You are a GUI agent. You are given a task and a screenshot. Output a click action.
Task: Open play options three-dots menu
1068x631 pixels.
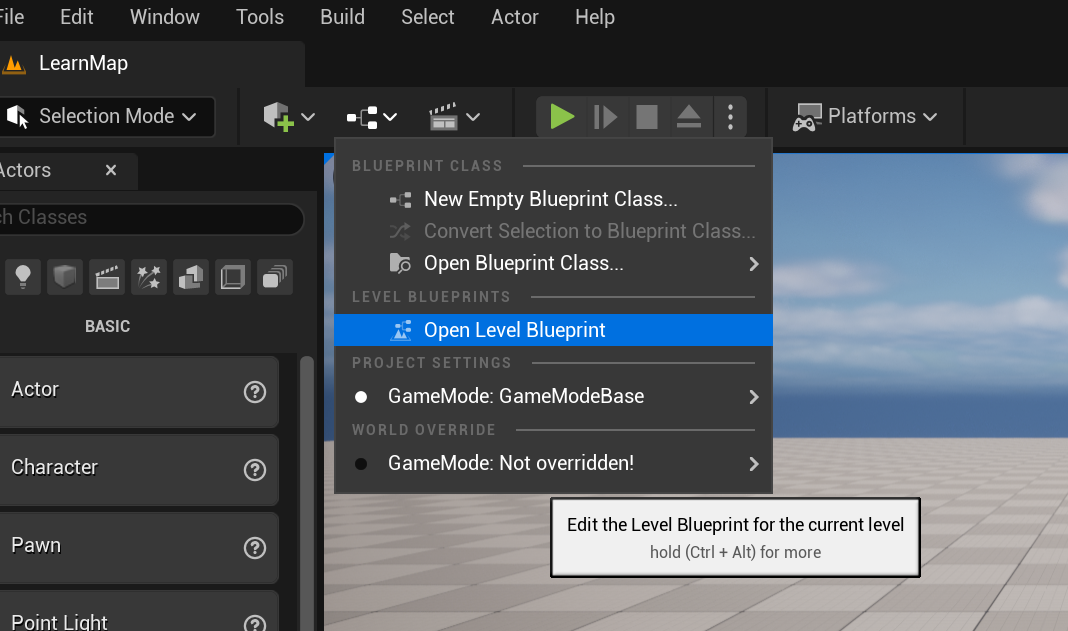[730, 117]
